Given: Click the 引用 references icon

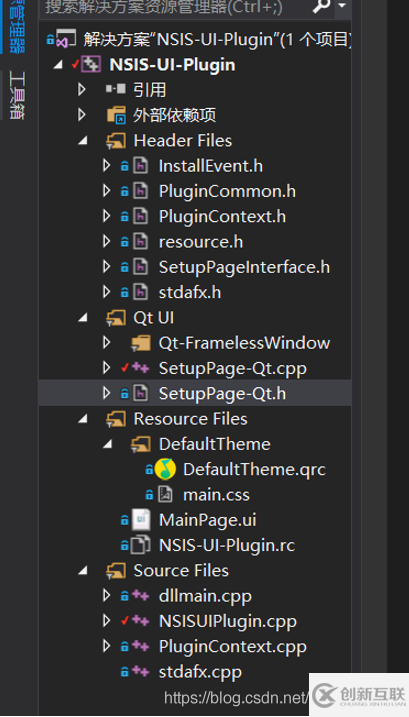Looking at the screenshot, I should click(x=116, y=89).
